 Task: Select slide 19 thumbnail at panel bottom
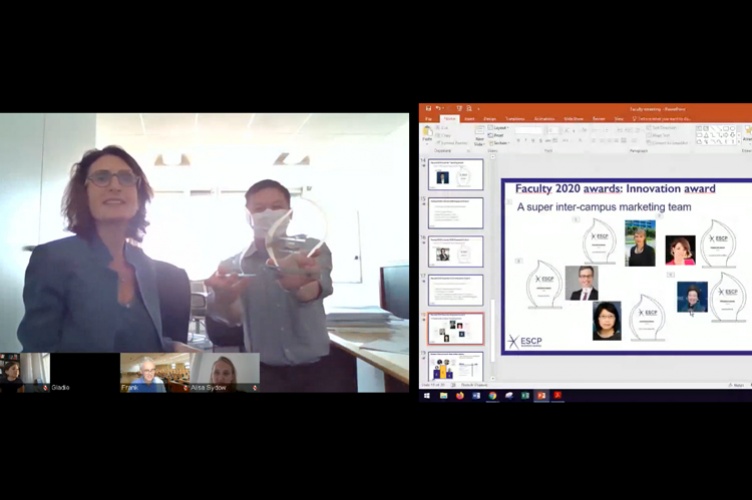(x=456, y=367)
